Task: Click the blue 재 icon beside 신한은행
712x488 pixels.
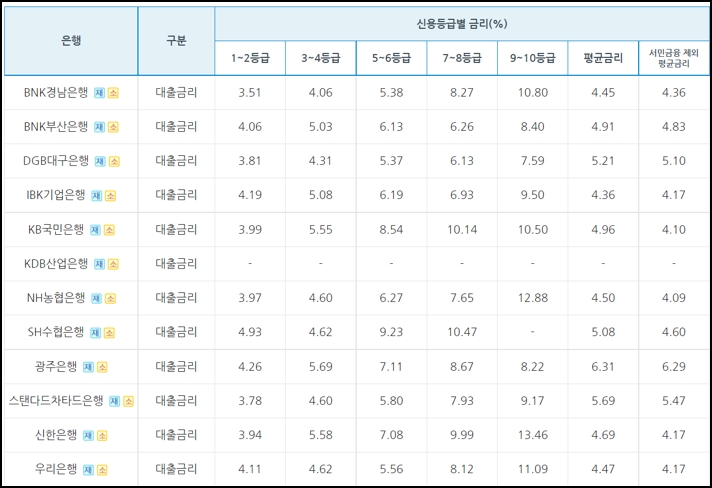Action: point(88,435)
